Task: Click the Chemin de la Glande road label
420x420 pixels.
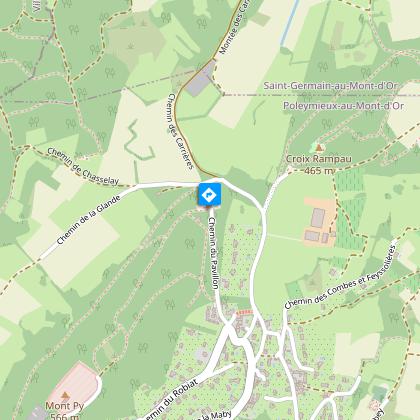Action: [88, 220]
